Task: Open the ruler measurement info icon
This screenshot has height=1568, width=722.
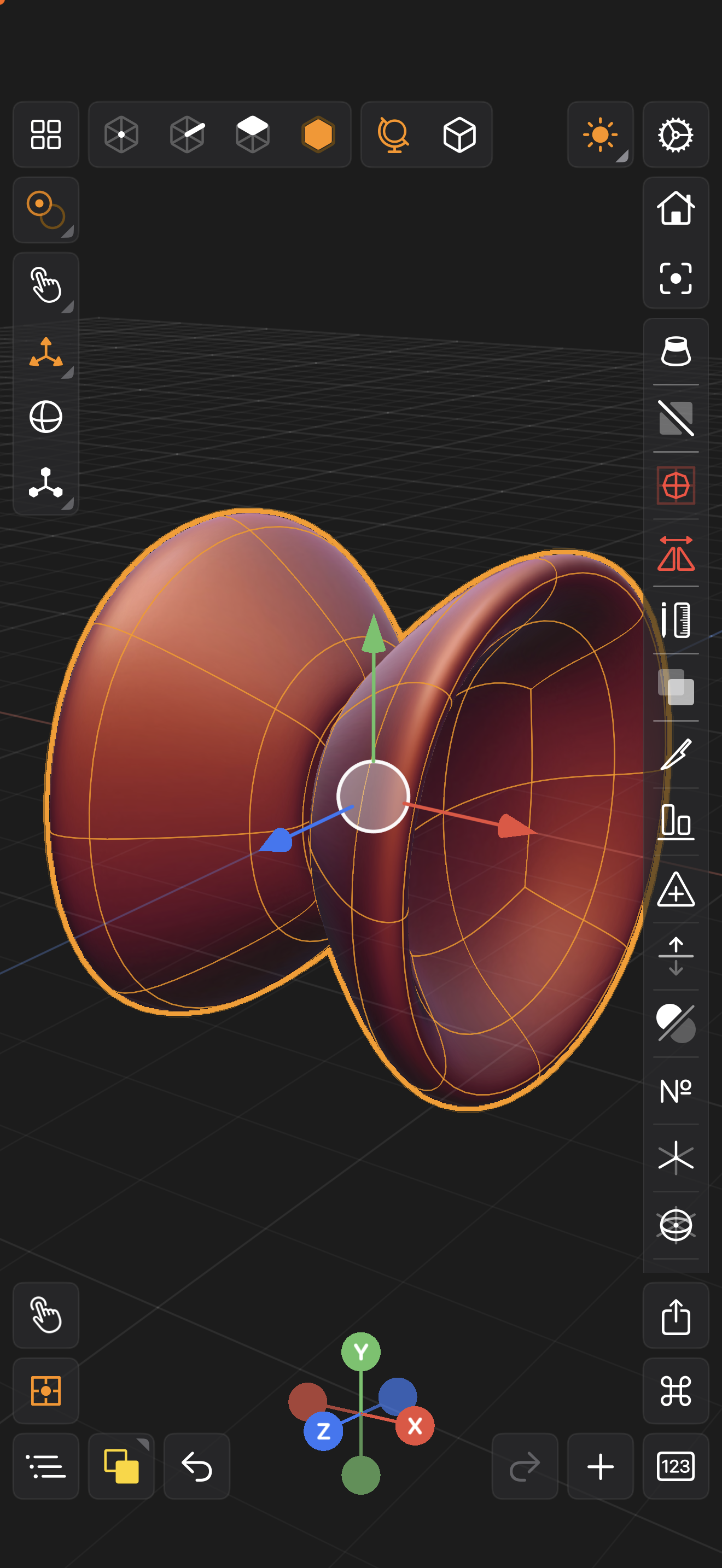Action: (x=676, y=621)
